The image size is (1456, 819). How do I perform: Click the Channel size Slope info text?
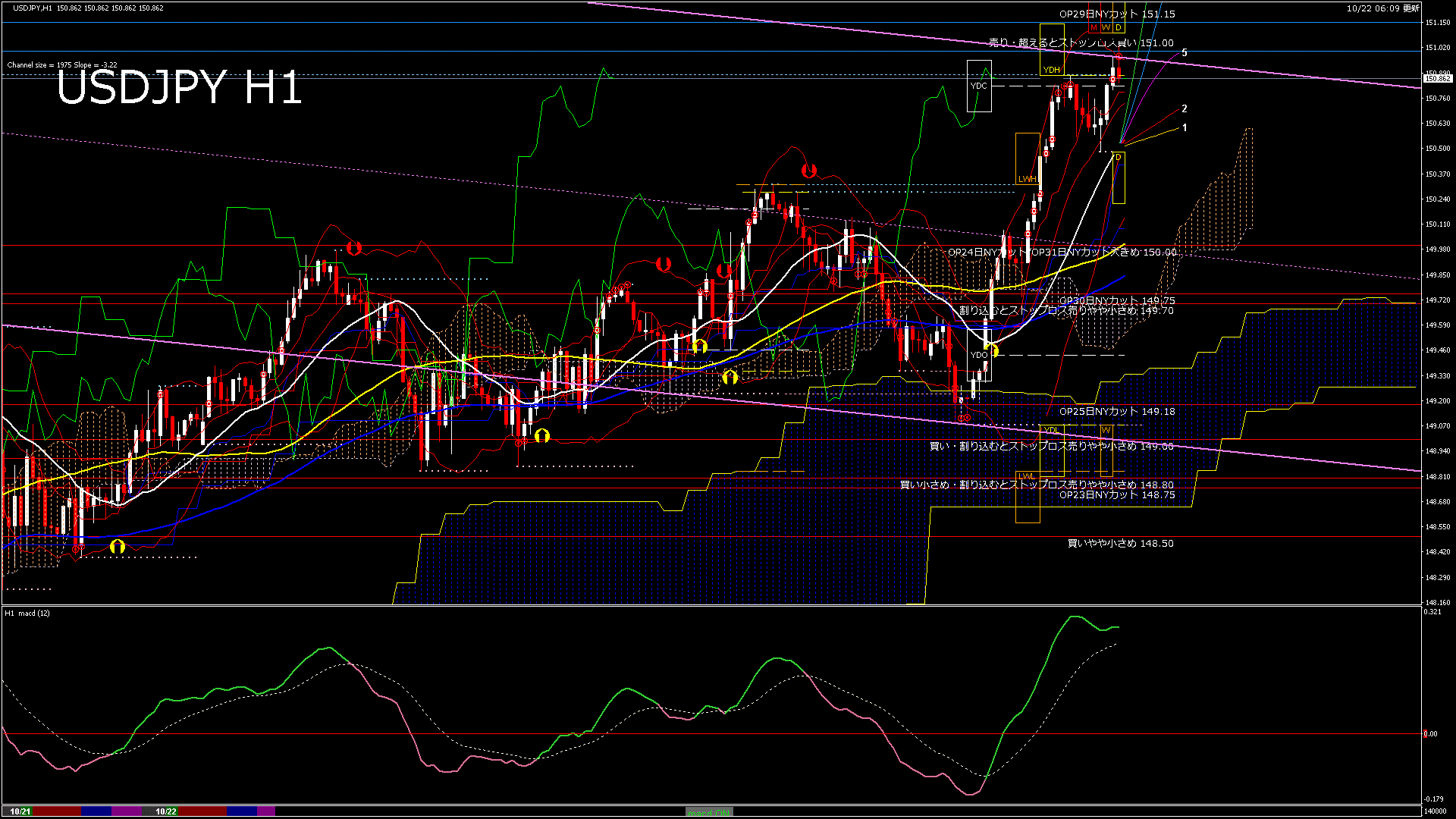coord(62,65)
